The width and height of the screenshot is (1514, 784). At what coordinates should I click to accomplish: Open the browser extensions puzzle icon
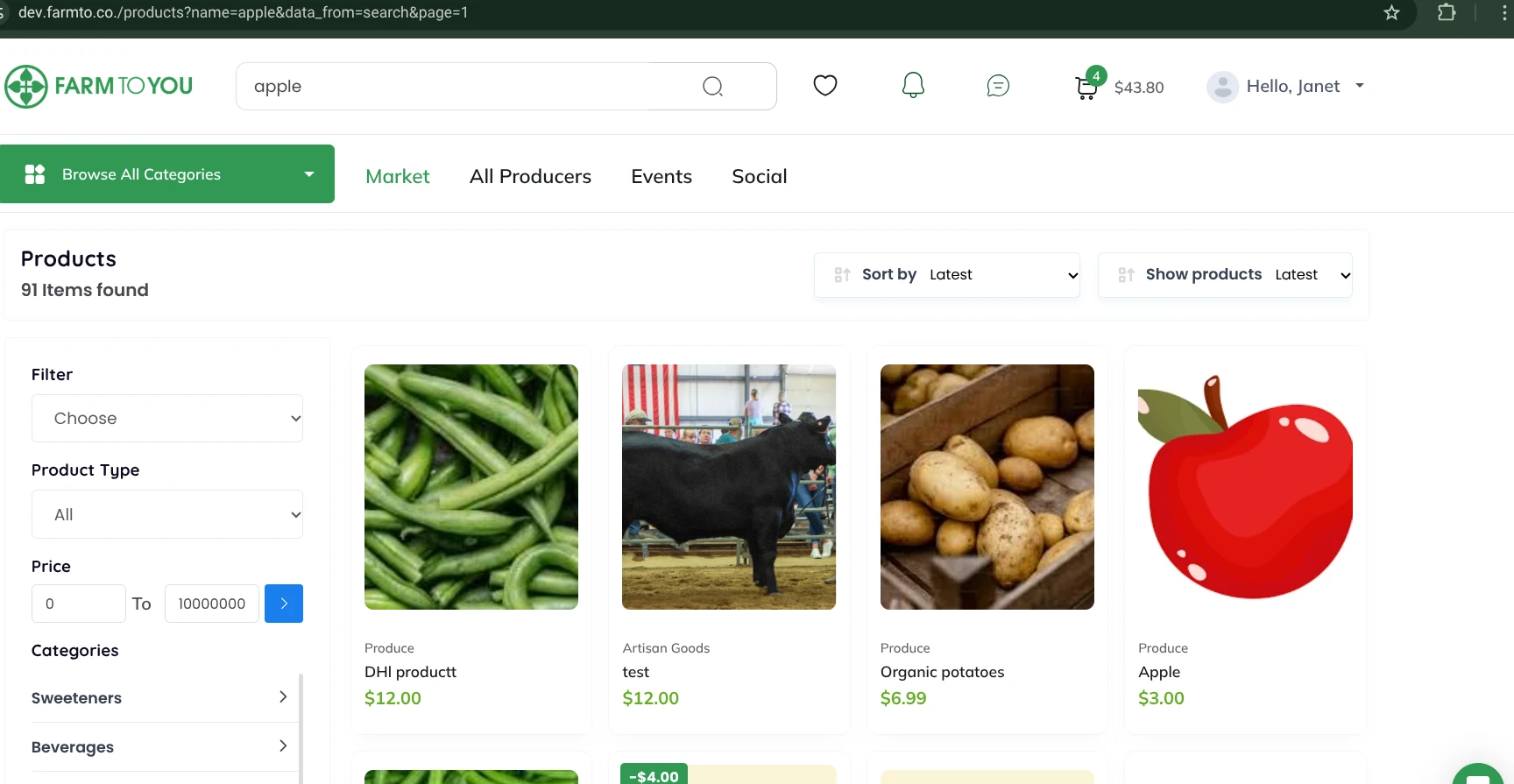(1447, 12)
